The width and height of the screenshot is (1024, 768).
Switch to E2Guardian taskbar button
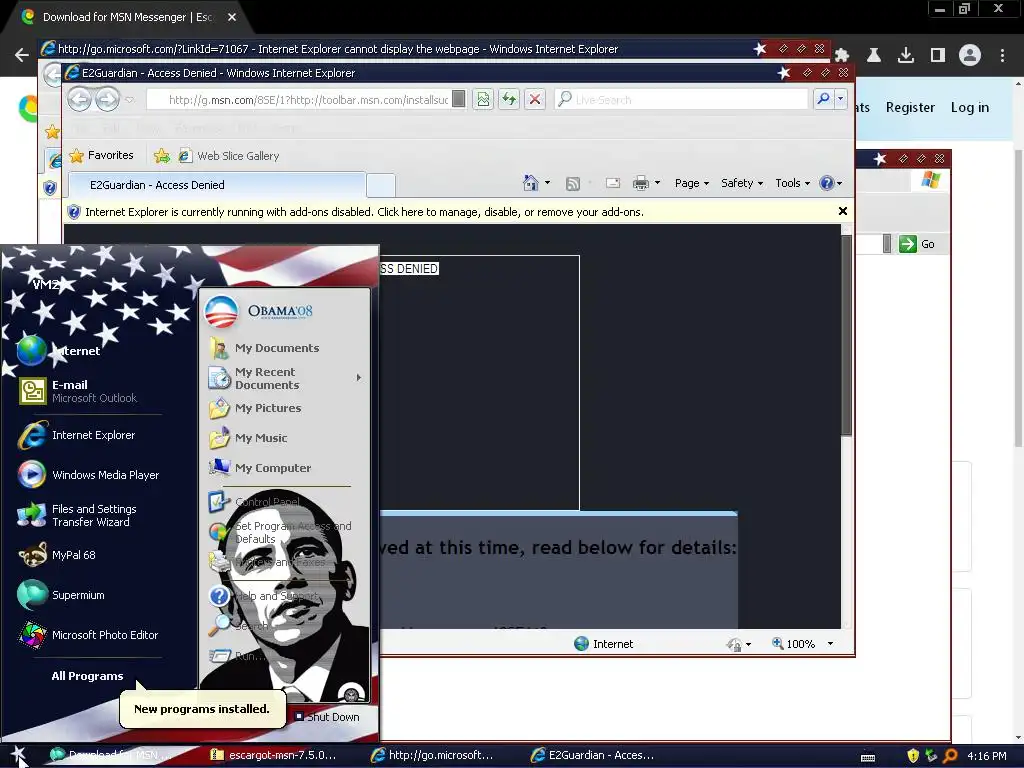click(592, 755)
